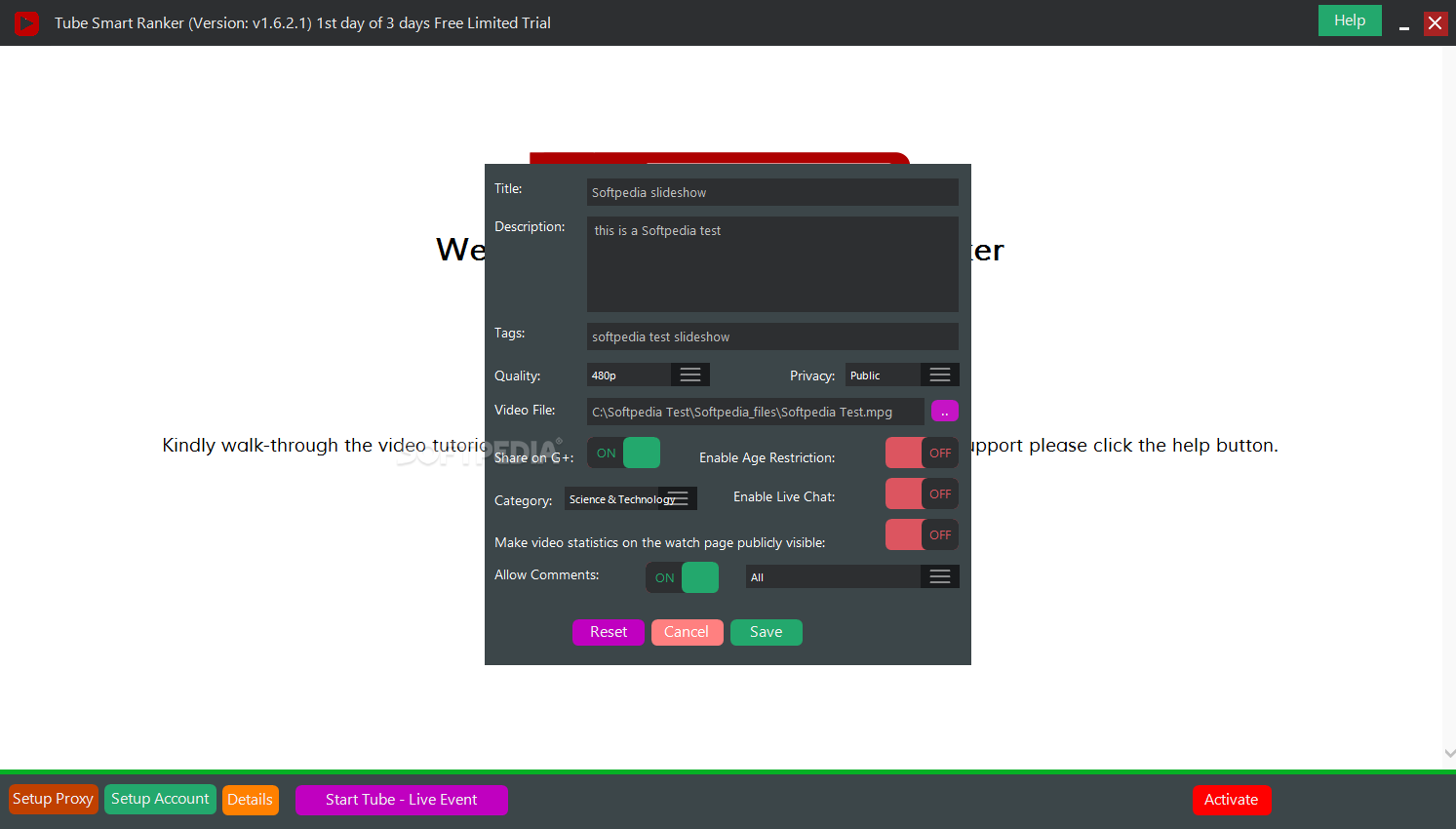Screen dimensions: 1456x829
Task: Edit the Tags field
Action: point(772,336)
